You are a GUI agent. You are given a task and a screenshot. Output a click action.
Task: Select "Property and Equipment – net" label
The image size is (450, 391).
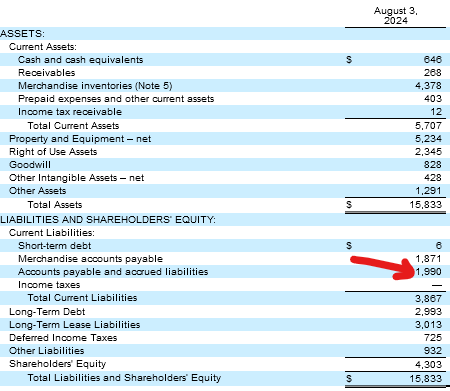click(x=80, y=139)
